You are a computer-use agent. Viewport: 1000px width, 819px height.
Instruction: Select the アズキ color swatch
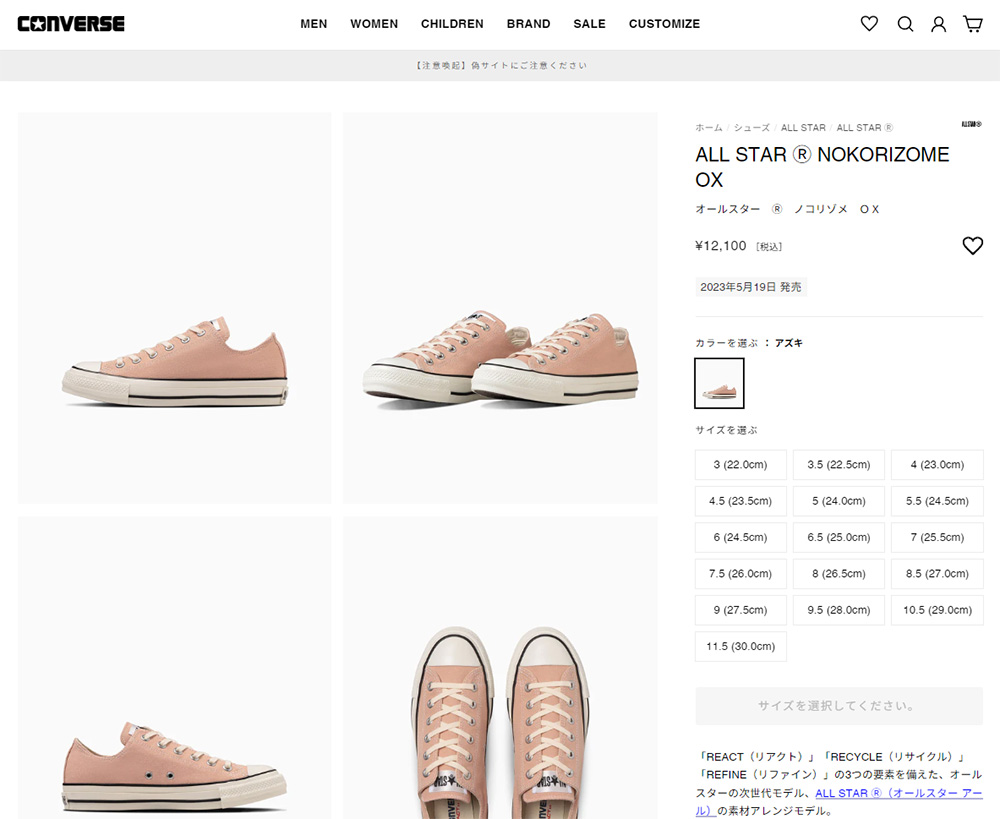[x=719, y=383]
